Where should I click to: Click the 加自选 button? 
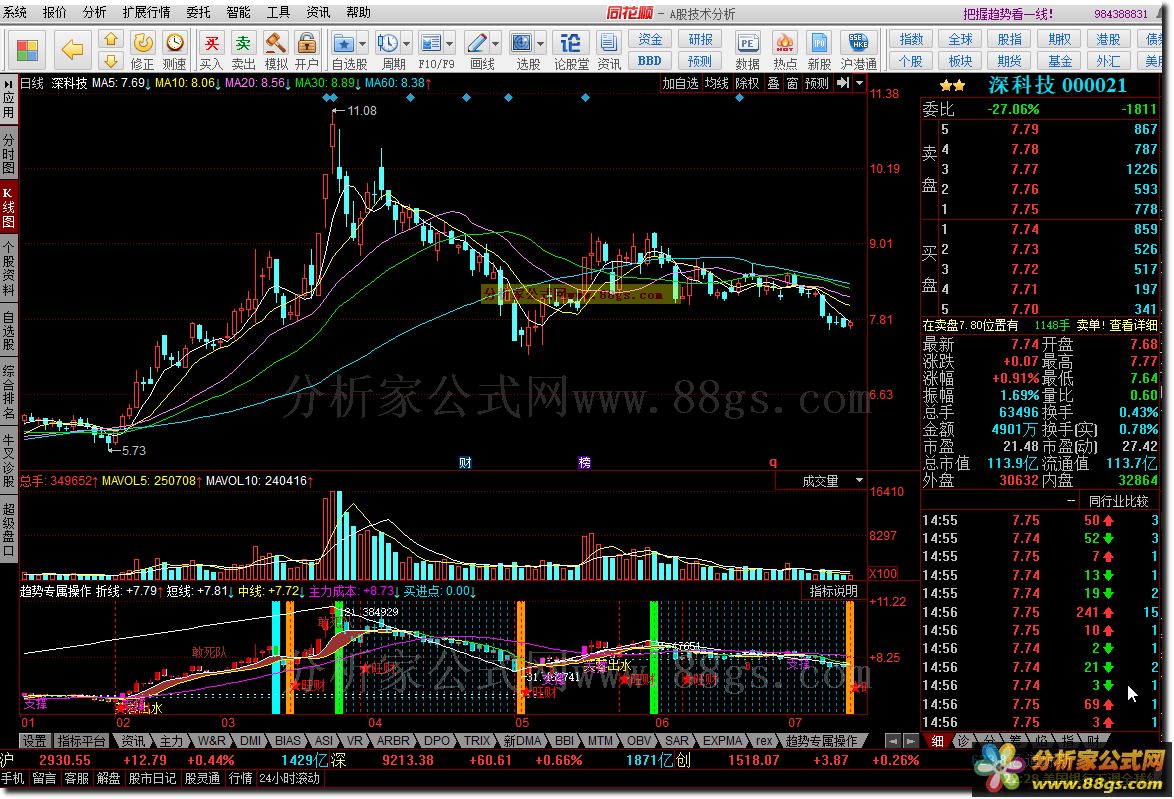click(681, 83)
